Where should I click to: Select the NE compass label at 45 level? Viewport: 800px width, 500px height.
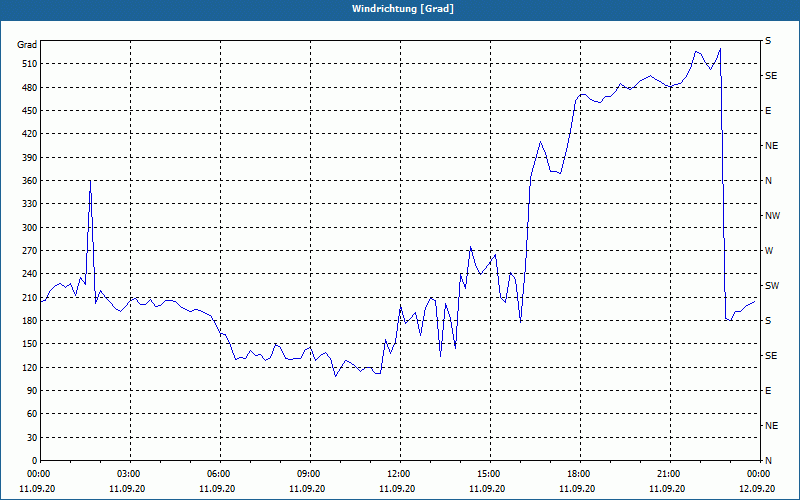coord(771,426)
